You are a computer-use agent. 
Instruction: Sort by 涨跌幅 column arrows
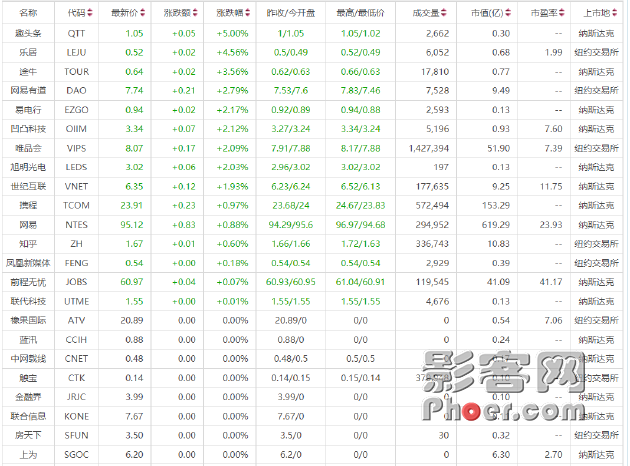coord(248,13)
